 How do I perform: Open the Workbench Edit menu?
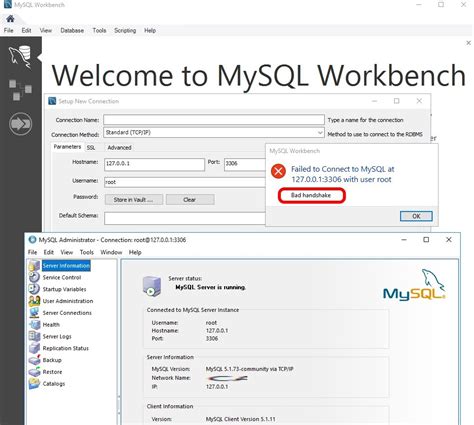click(x=26, y=30)
